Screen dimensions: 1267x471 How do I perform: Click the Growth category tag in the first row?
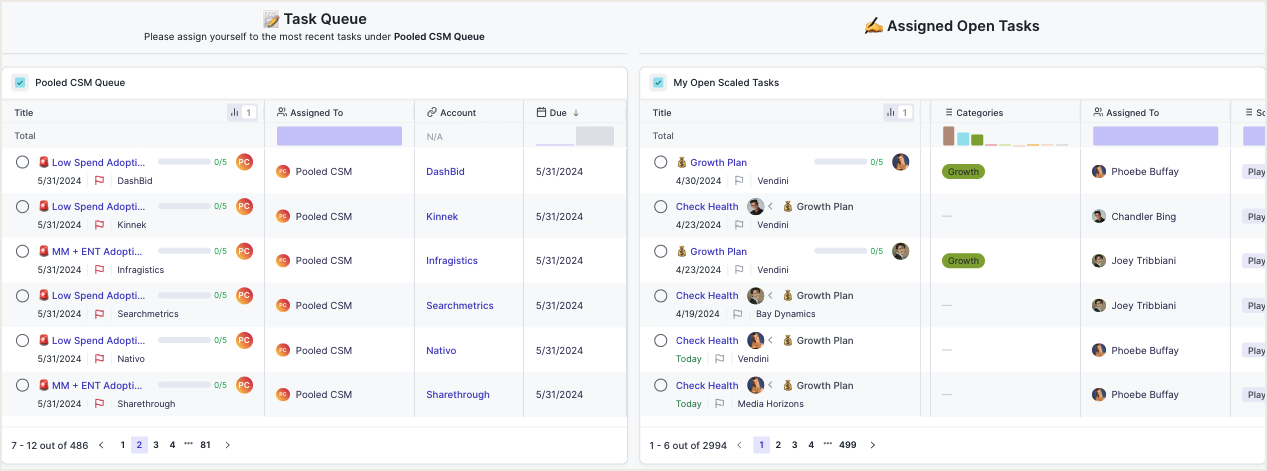pos(963,172)
